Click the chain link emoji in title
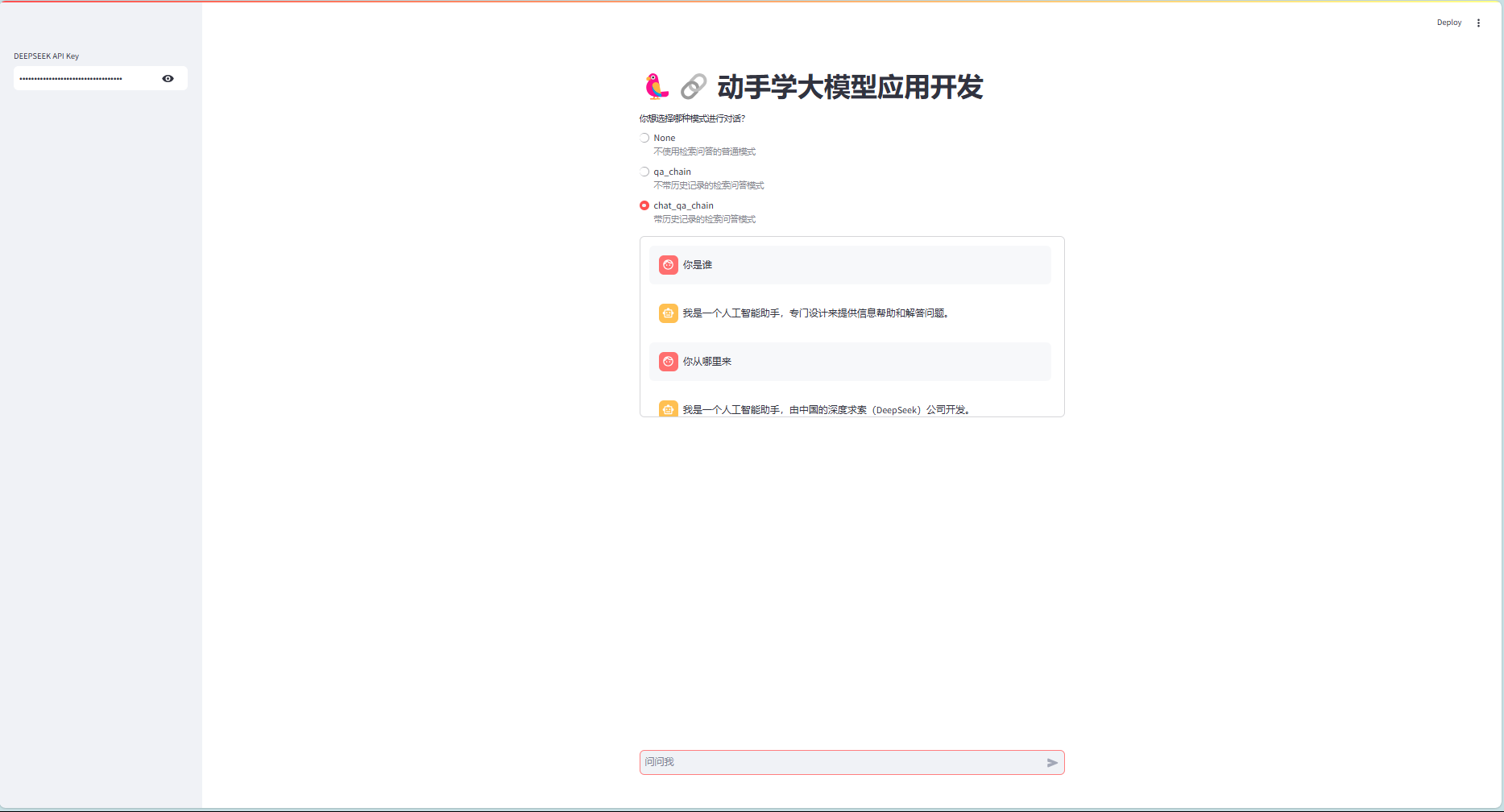The height and width of the screenshot is (812, 1504). click(x=693, y=87)
